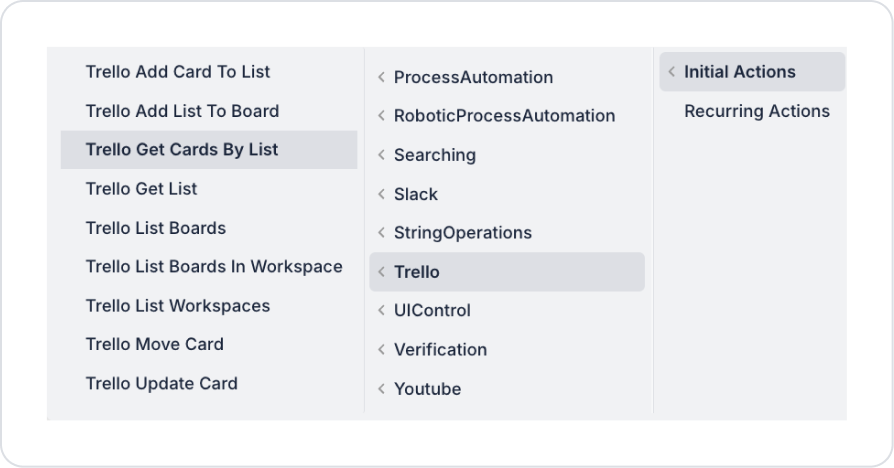Screen dimensions: 894x468
Task: Expand the Searching category arrow
Action: coord(381,155)
